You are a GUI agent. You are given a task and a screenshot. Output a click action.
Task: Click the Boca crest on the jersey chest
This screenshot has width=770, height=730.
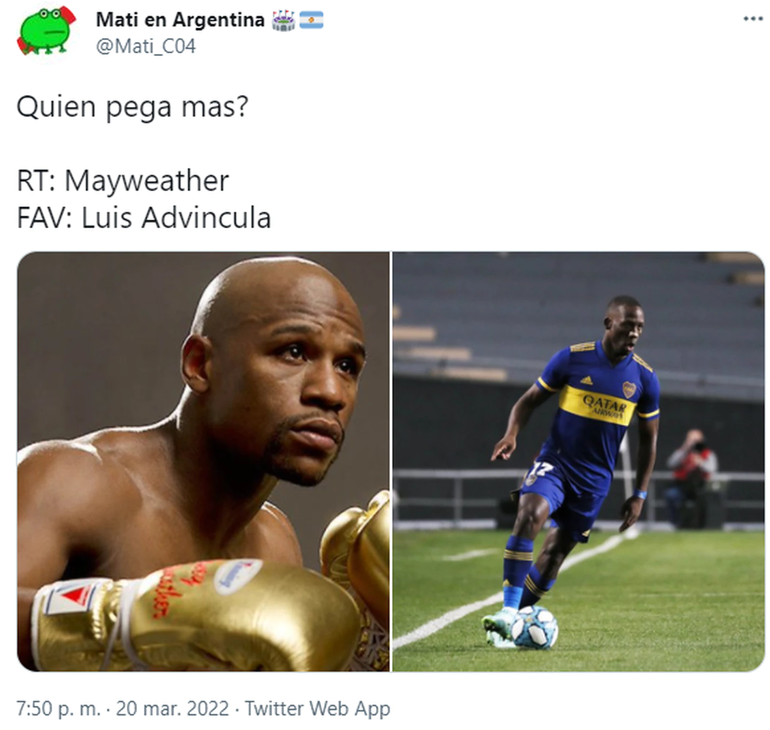[x=629, y=389]
